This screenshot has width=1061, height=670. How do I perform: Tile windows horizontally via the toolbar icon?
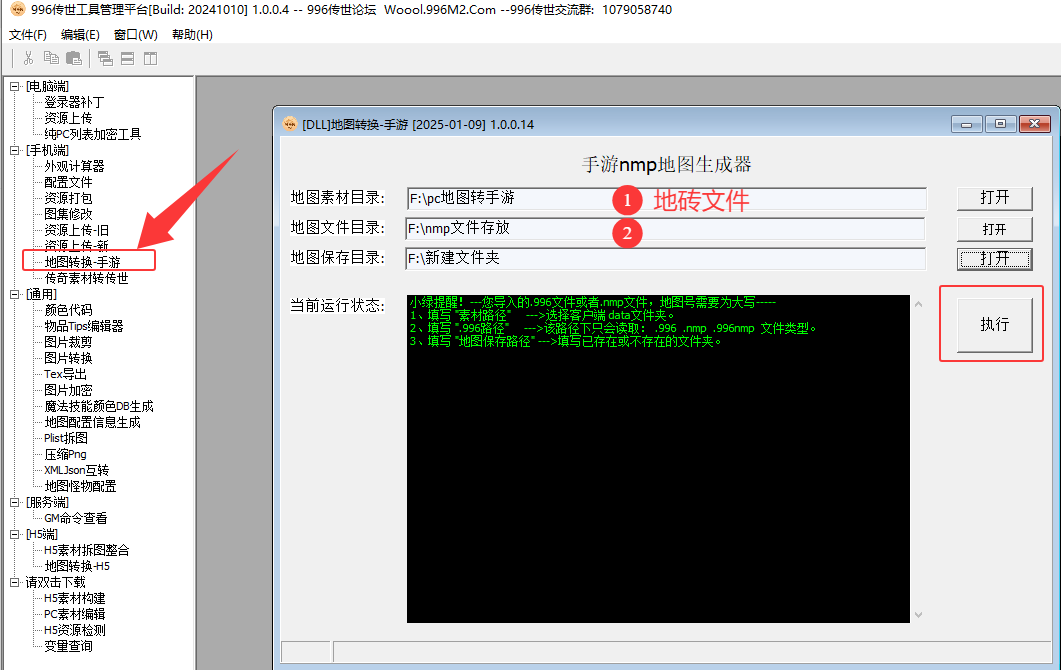(128, 58)
